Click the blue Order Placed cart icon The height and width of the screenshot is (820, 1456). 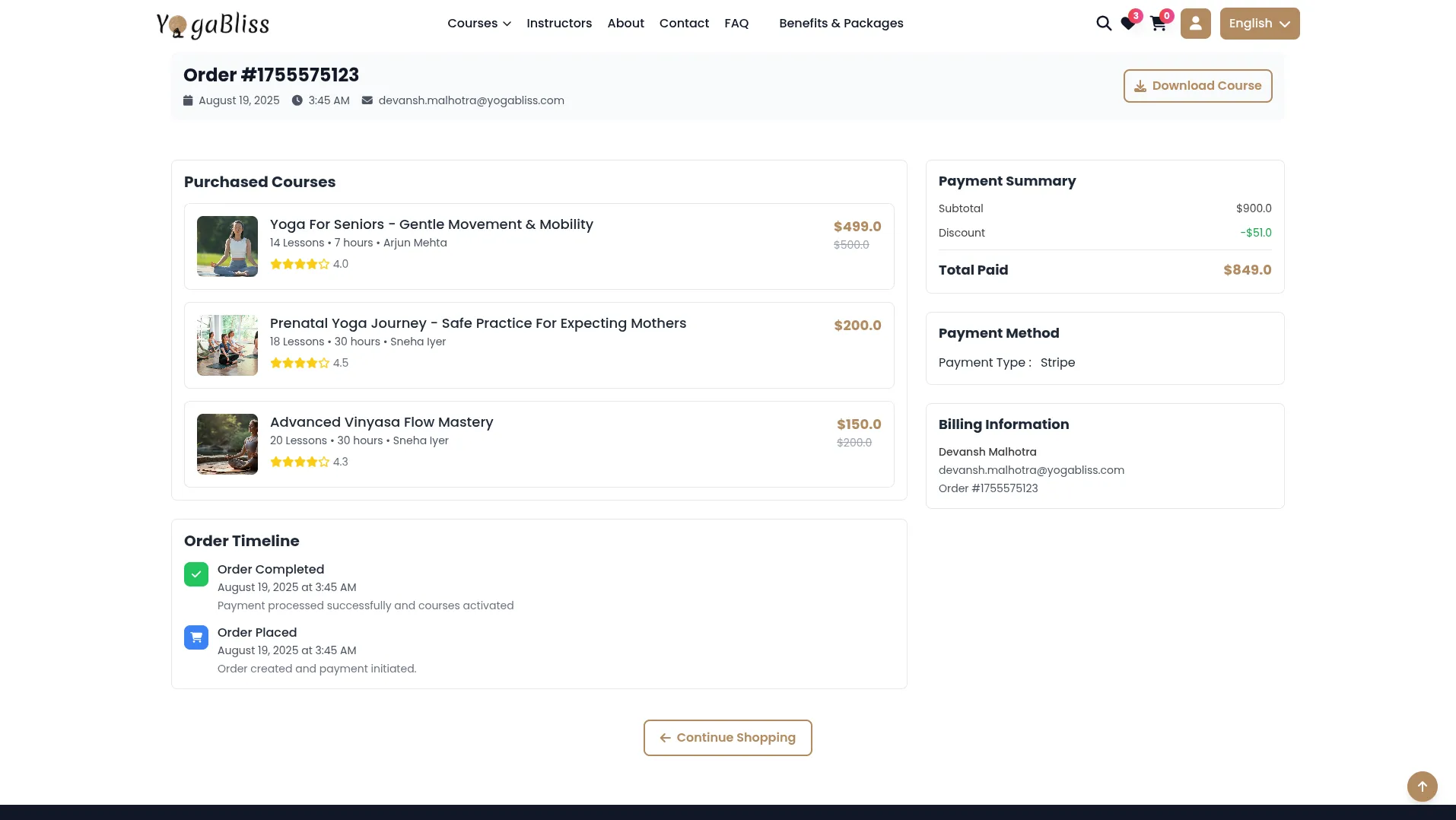click(196, 637)
